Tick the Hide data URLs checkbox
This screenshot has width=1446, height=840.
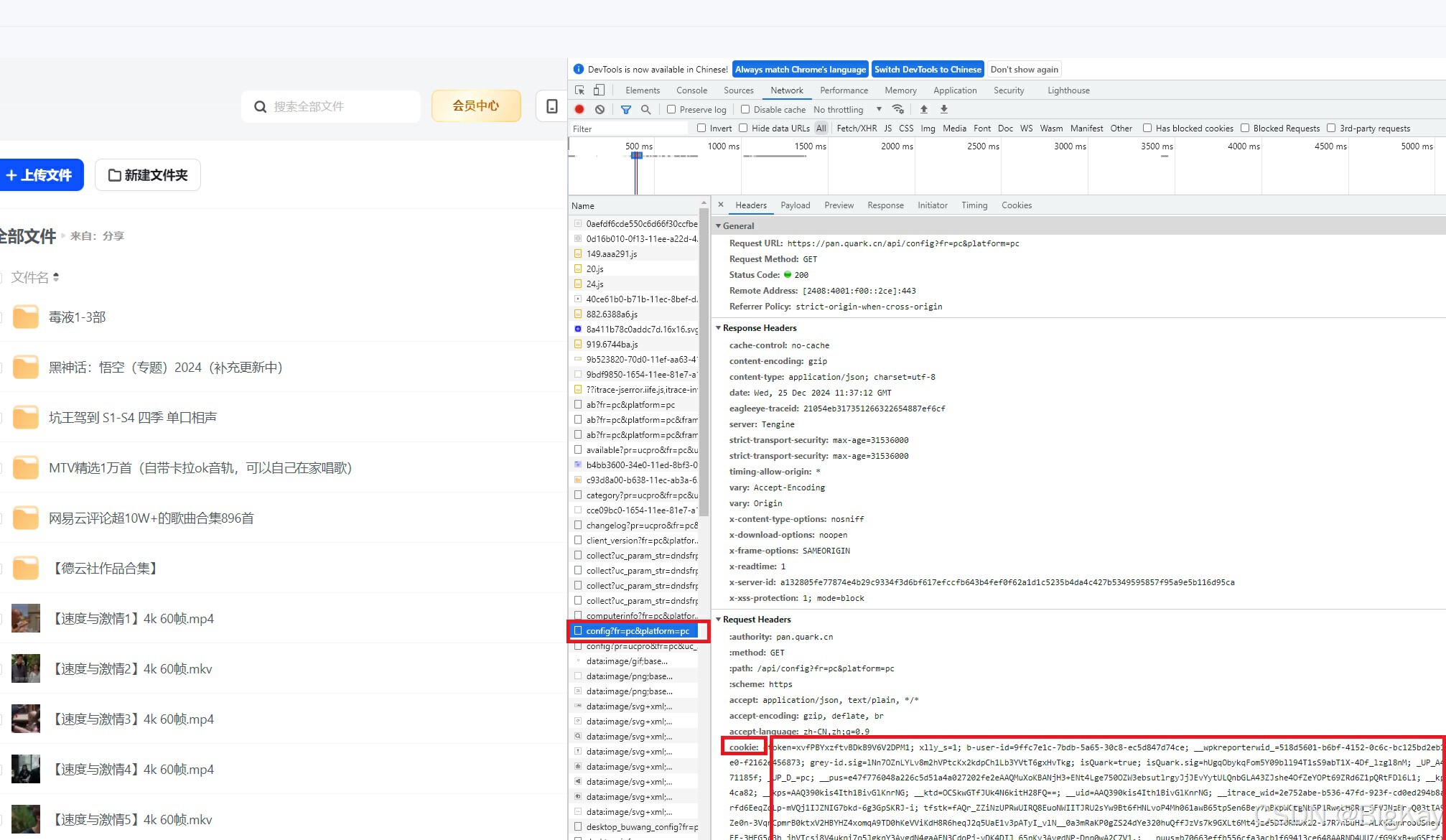coord(743,129)
